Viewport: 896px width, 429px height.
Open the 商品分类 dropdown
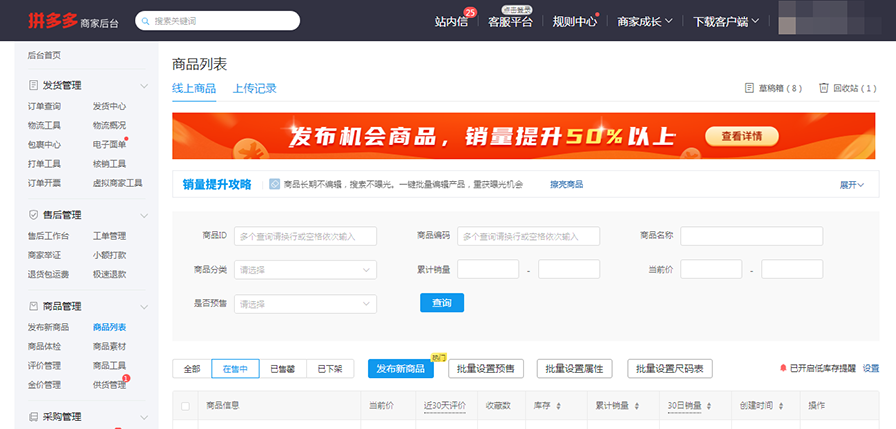tap(305, 270)
